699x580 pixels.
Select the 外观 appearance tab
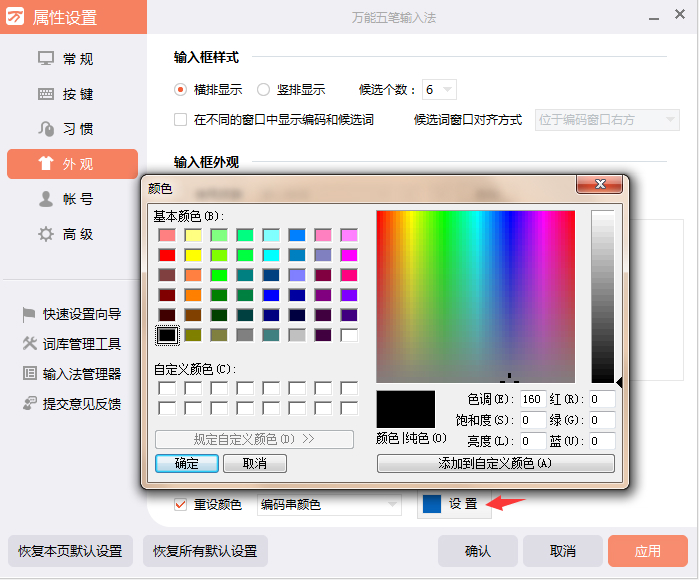(72, 164)
